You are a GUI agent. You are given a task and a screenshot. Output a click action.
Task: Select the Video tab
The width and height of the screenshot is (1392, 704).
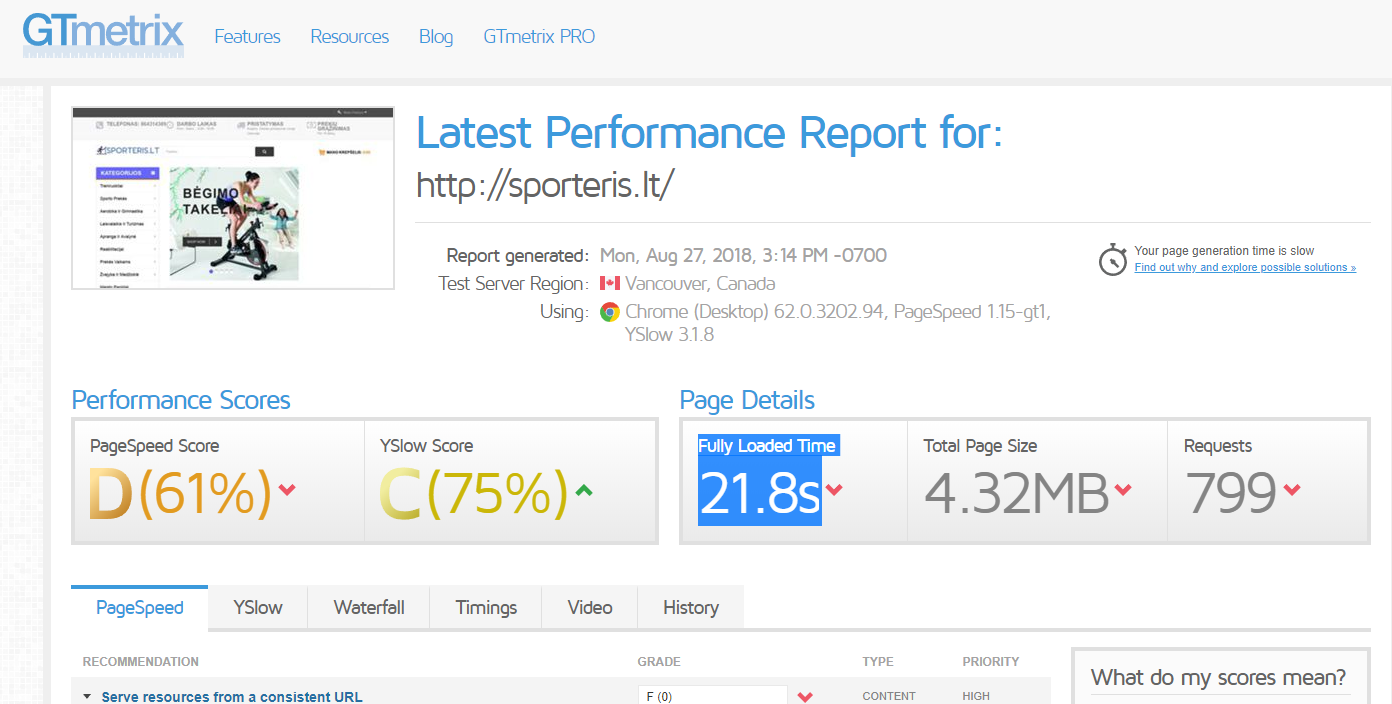click(590, 607)
